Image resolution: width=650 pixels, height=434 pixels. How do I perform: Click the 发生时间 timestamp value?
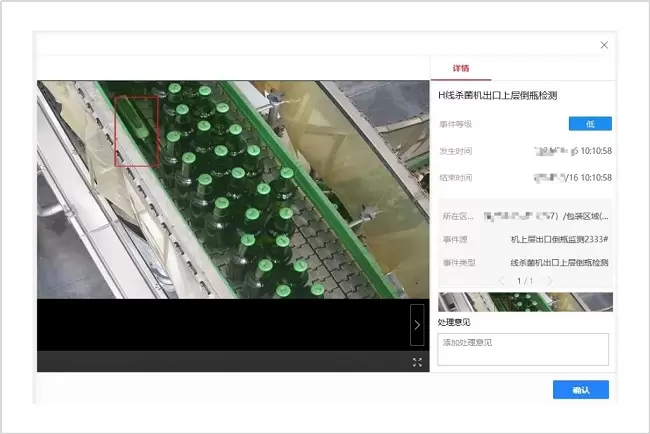click(574, 151)
